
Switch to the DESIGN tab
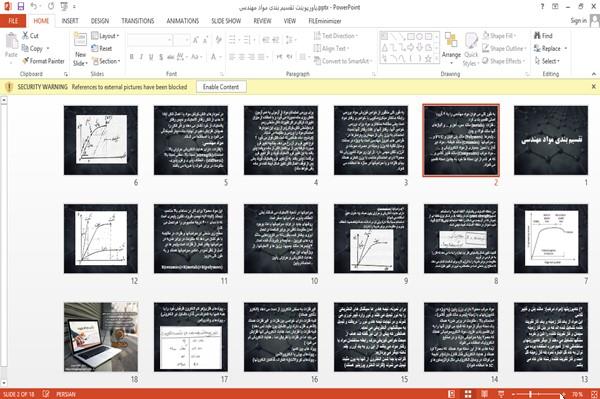click(100, 21)
